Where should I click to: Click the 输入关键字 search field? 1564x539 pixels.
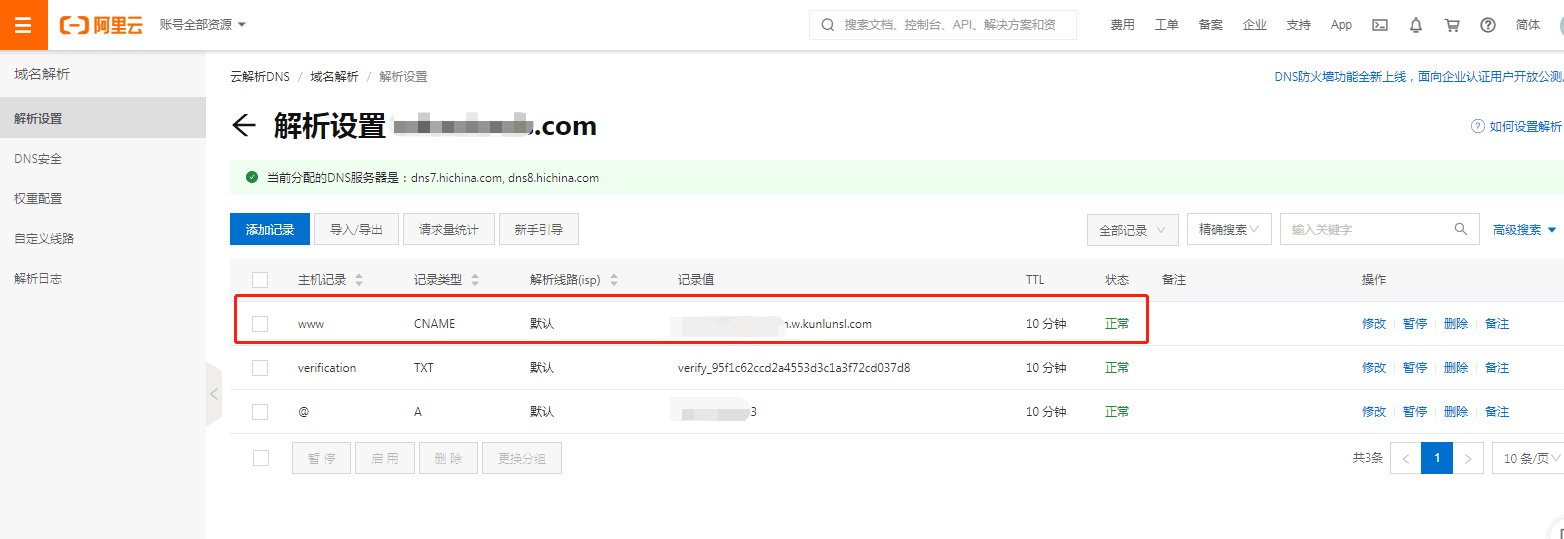point(1365,229)
